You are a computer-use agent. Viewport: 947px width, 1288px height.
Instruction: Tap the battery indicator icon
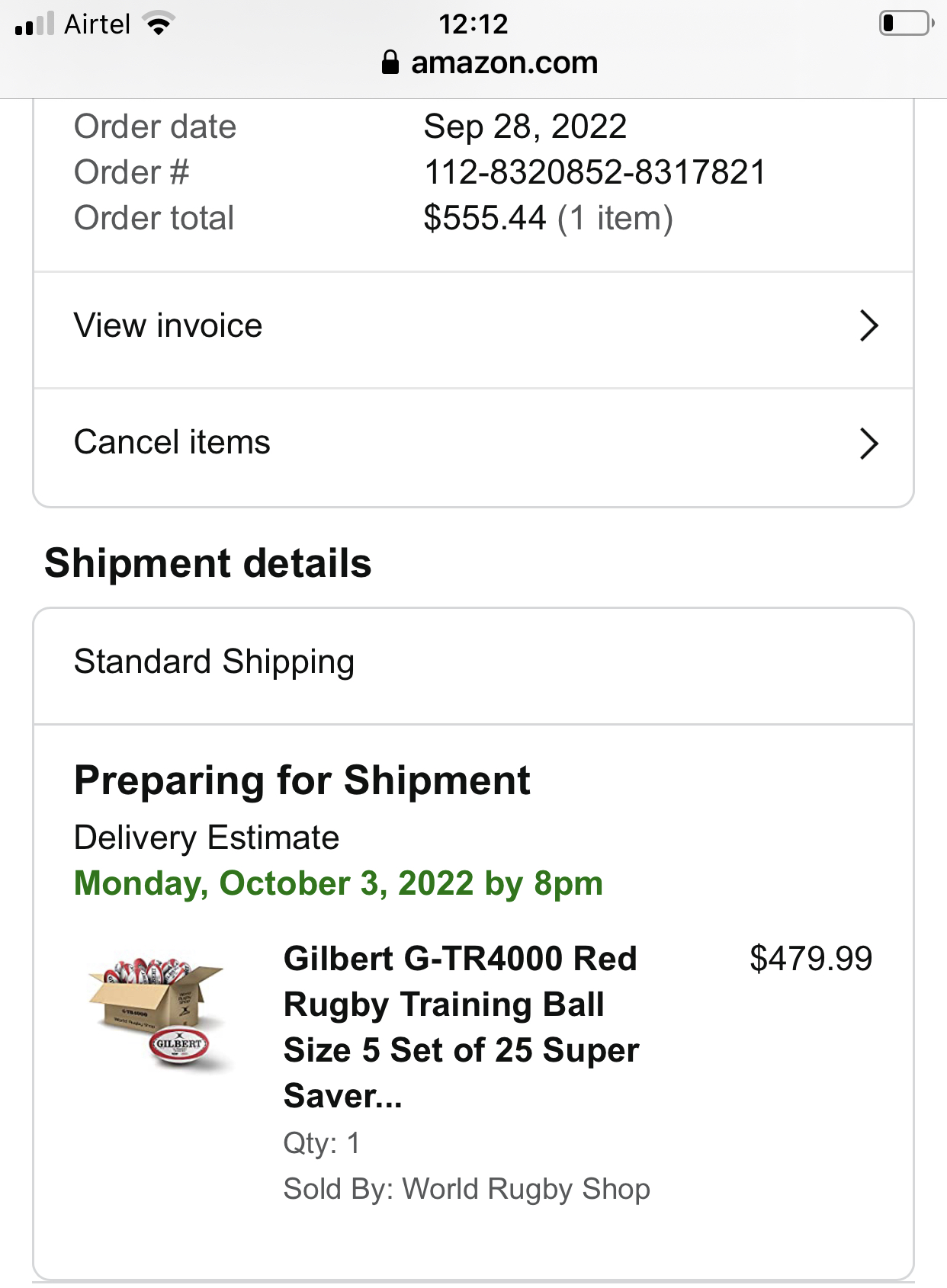(906, 23)
